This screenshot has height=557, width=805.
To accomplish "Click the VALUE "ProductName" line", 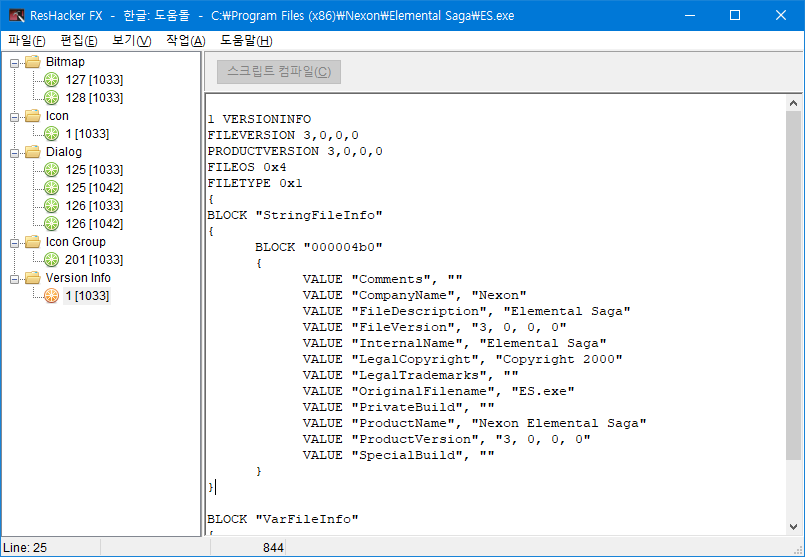I will (x=475, y=423).
